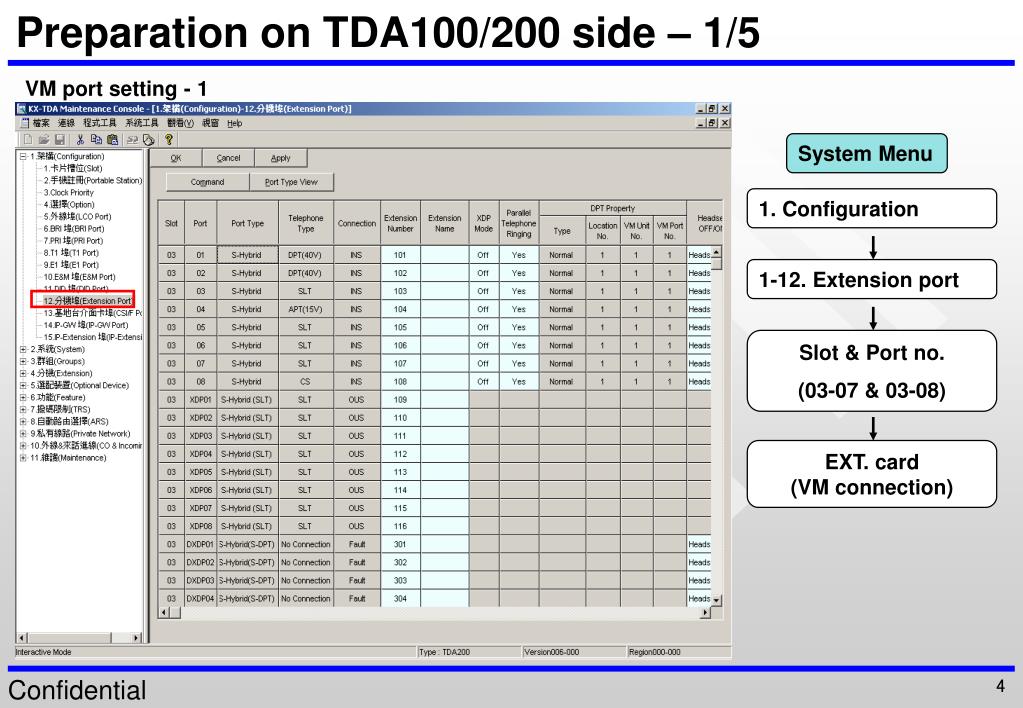Click the No Connection cell for DXDP01
The height and width of the screenshot is (708, 1023).
pos(305,544)
